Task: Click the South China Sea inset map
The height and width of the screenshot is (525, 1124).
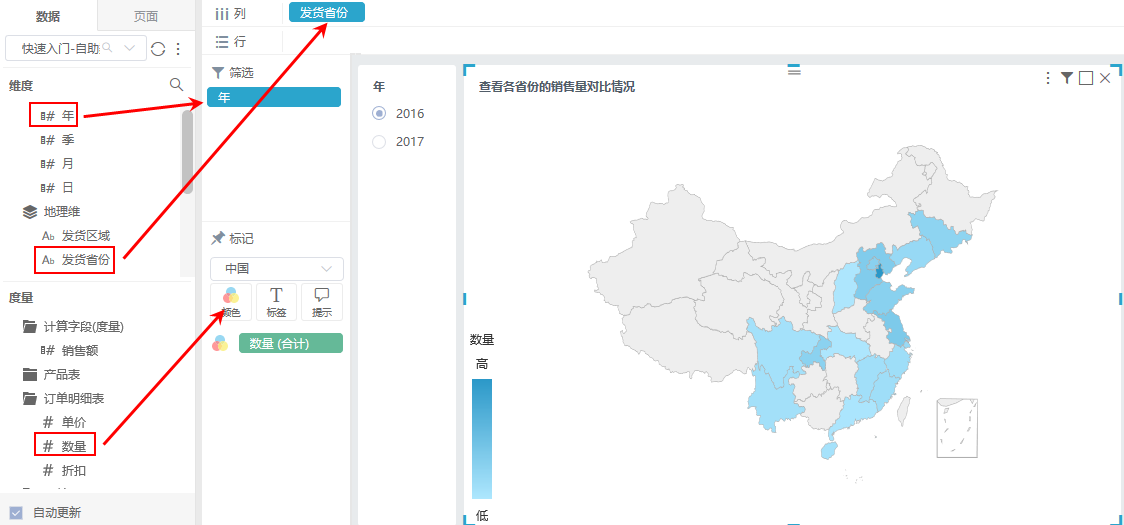Action: (x=957, y=428)
